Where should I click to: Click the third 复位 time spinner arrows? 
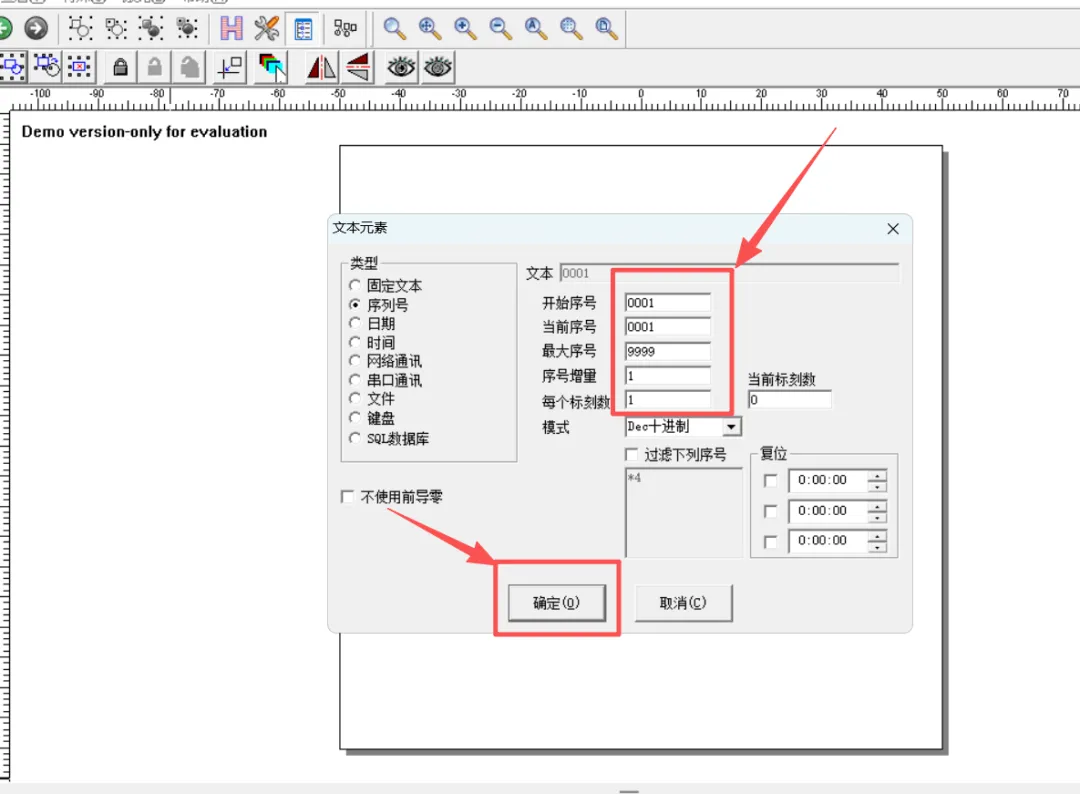point(877,541)
